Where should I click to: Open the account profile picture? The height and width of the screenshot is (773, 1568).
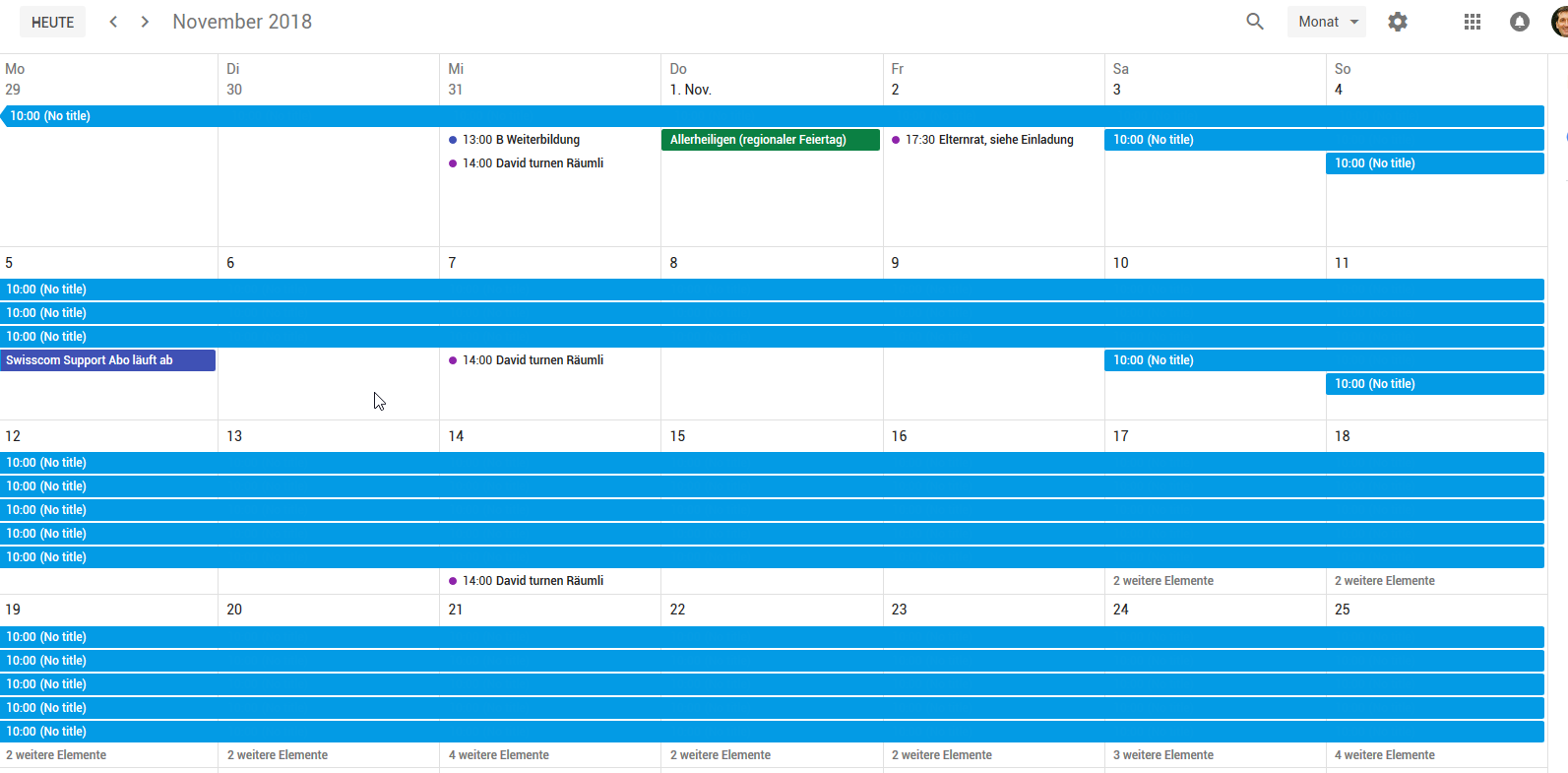(1559, 22)
